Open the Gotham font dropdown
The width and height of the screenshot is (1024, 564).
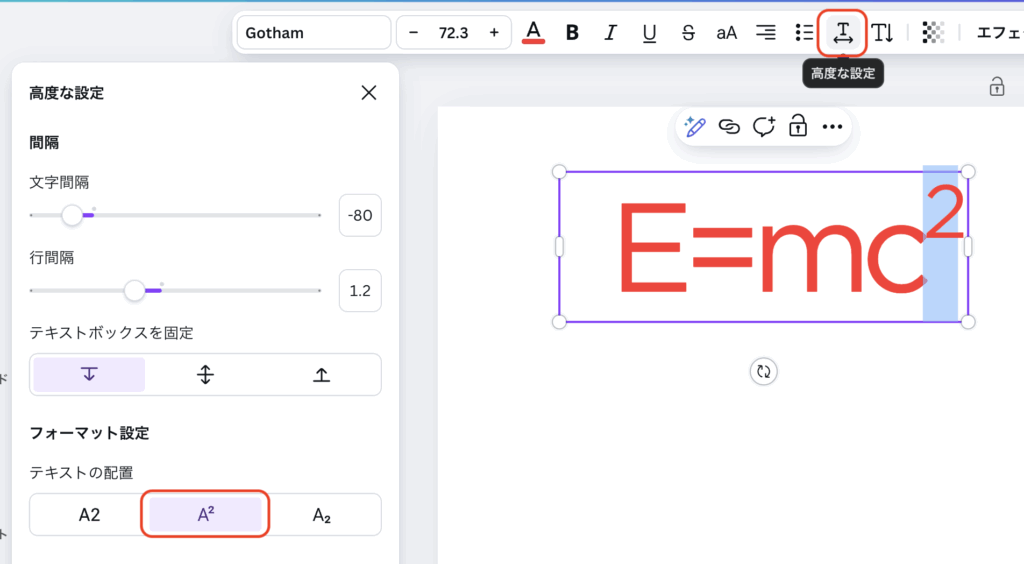pos(313,33)
